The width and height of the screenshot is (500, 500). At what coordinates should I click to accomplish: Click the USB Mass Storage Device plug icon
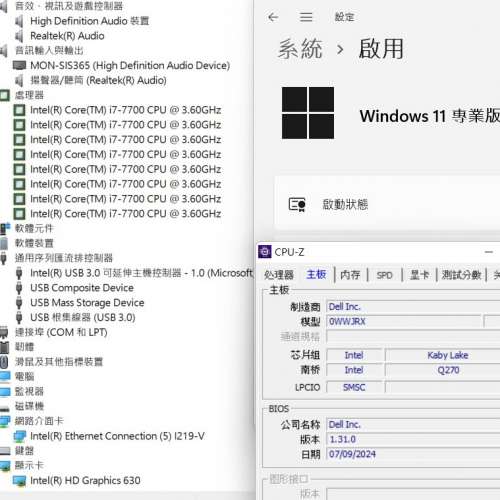19,303
